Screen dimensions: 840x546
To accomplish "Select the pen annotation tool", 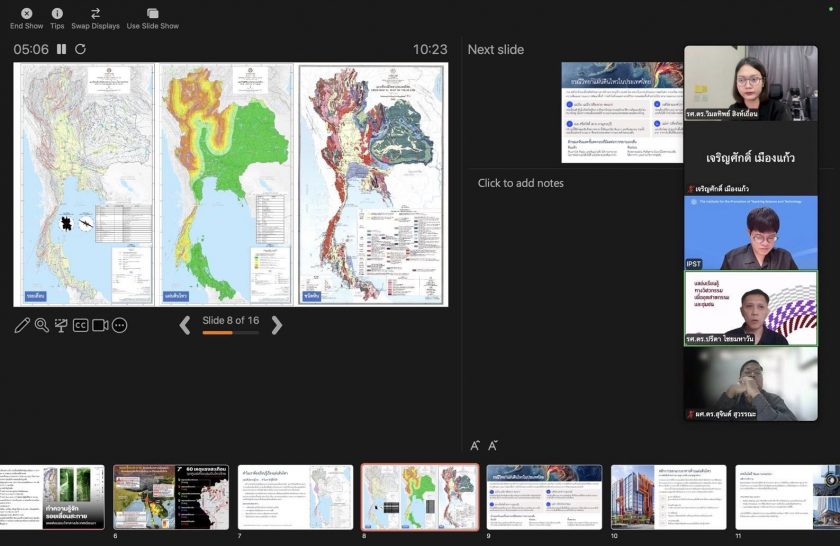I will [x=22, y=325].
